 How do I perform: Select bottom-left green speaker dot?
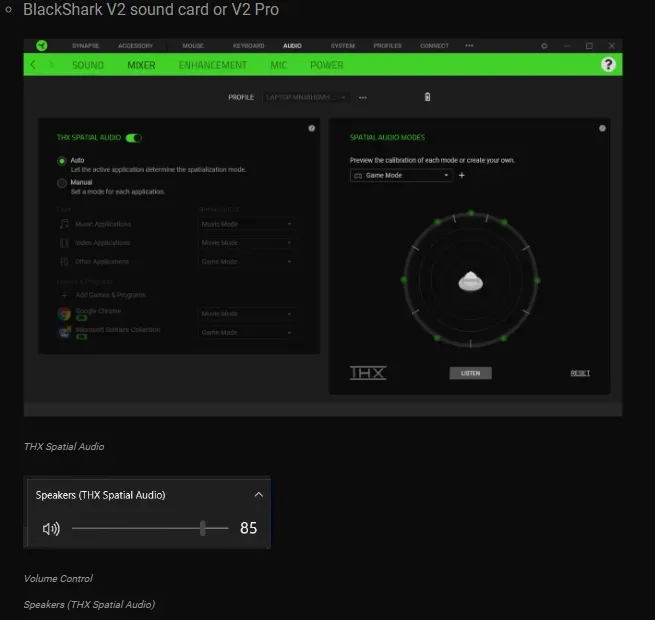[x=437, y=338]
